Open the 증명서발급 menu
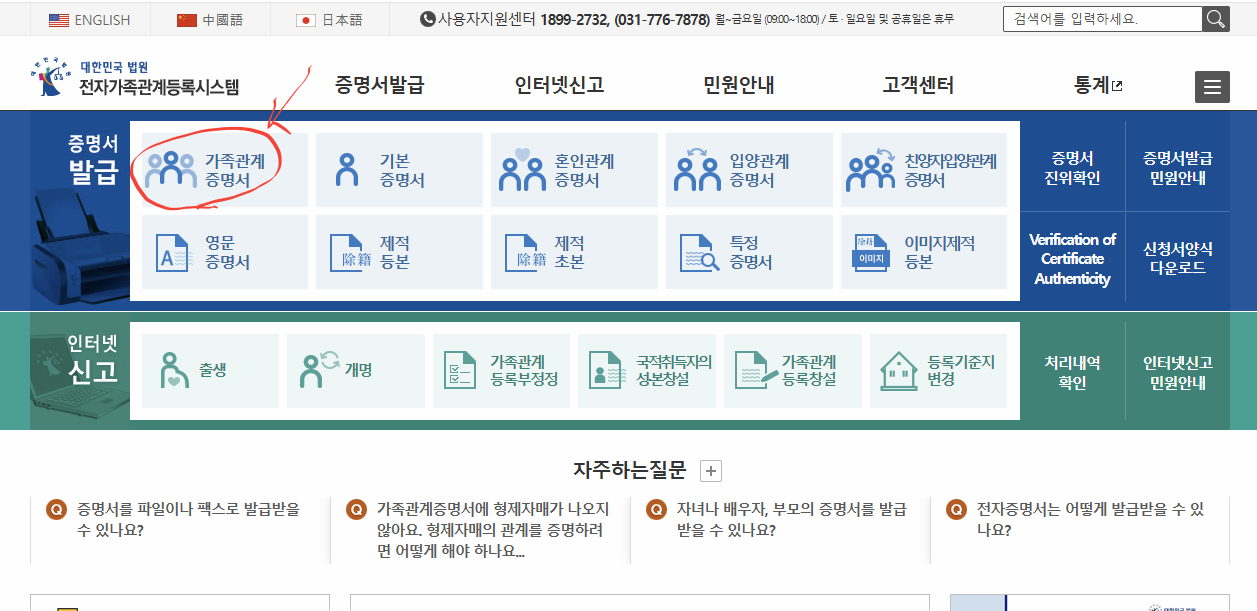 click(376, 85)
